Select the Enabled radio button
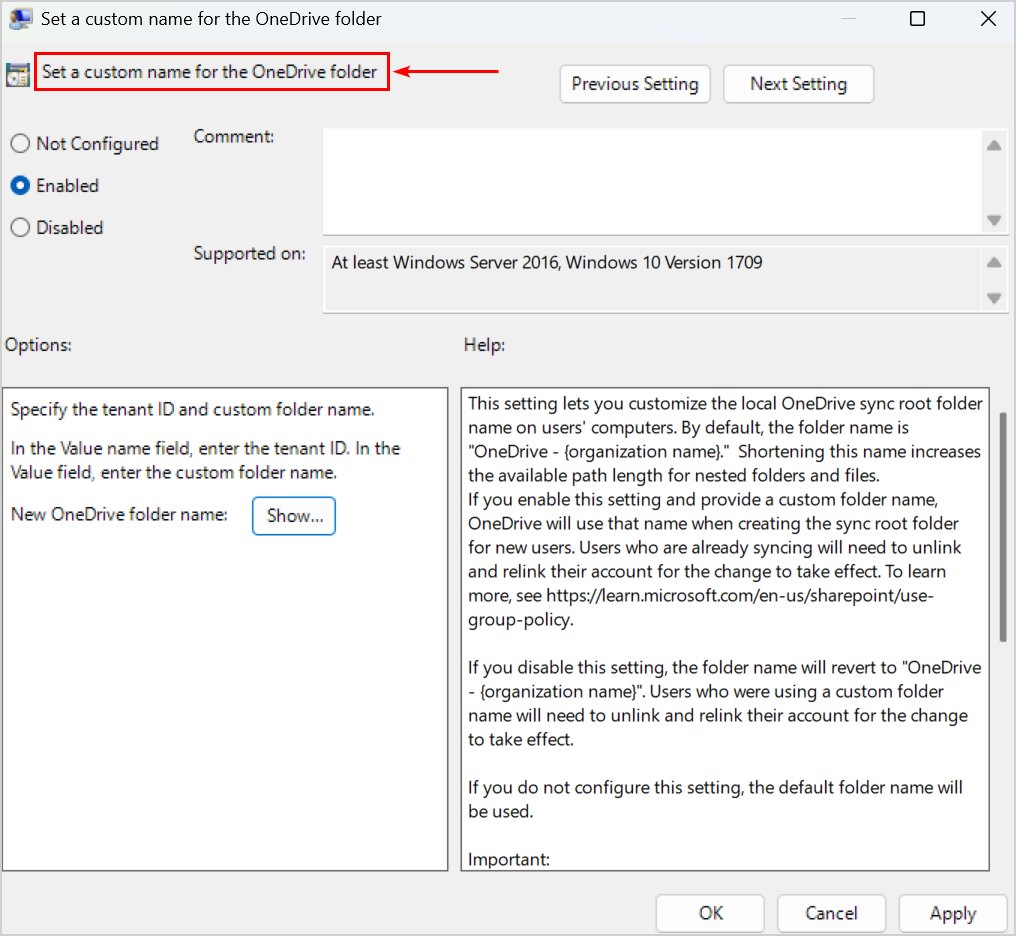 pyautogui.click(x=20, y=185)
